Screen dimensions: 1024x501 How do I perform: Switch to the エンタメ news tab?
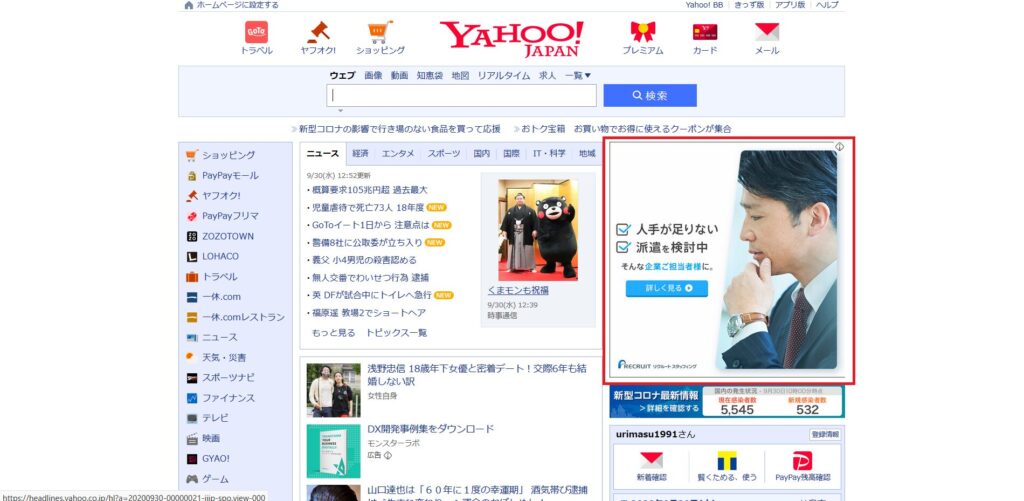pos(398,154)
